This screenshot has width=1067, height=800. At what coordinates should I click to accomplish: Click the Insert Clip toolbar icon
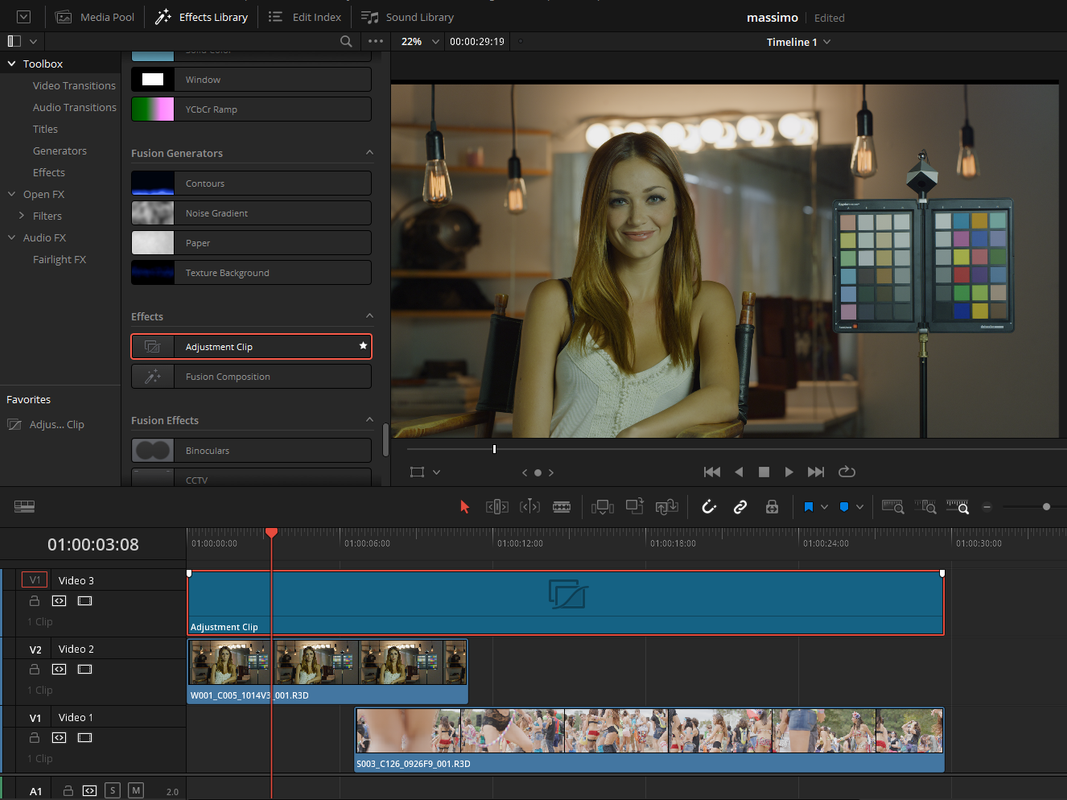click(602, 507)
